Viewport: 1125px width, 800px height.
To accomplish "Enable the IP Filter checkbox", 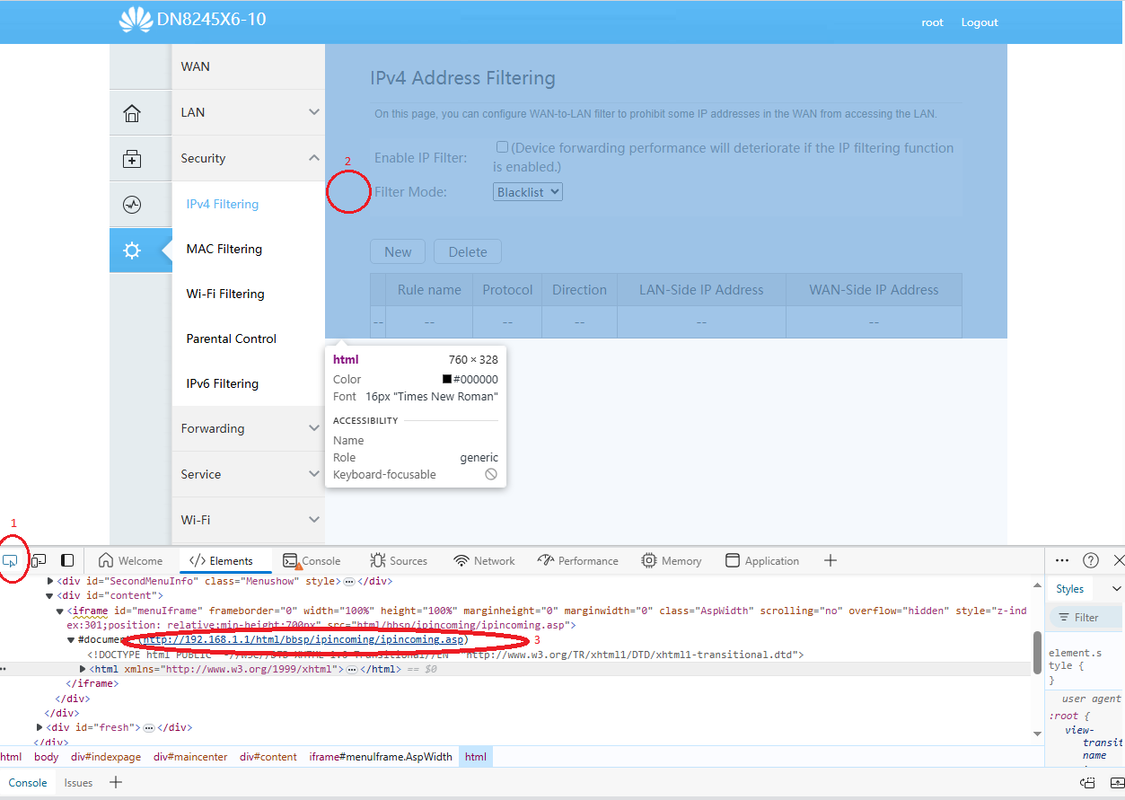I will [502, 147].
